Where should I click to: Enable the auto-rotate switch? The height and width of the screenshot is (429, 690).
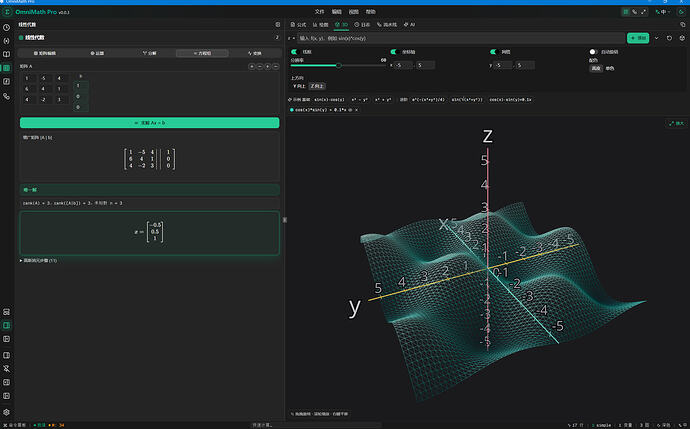[x=593, y=52]
